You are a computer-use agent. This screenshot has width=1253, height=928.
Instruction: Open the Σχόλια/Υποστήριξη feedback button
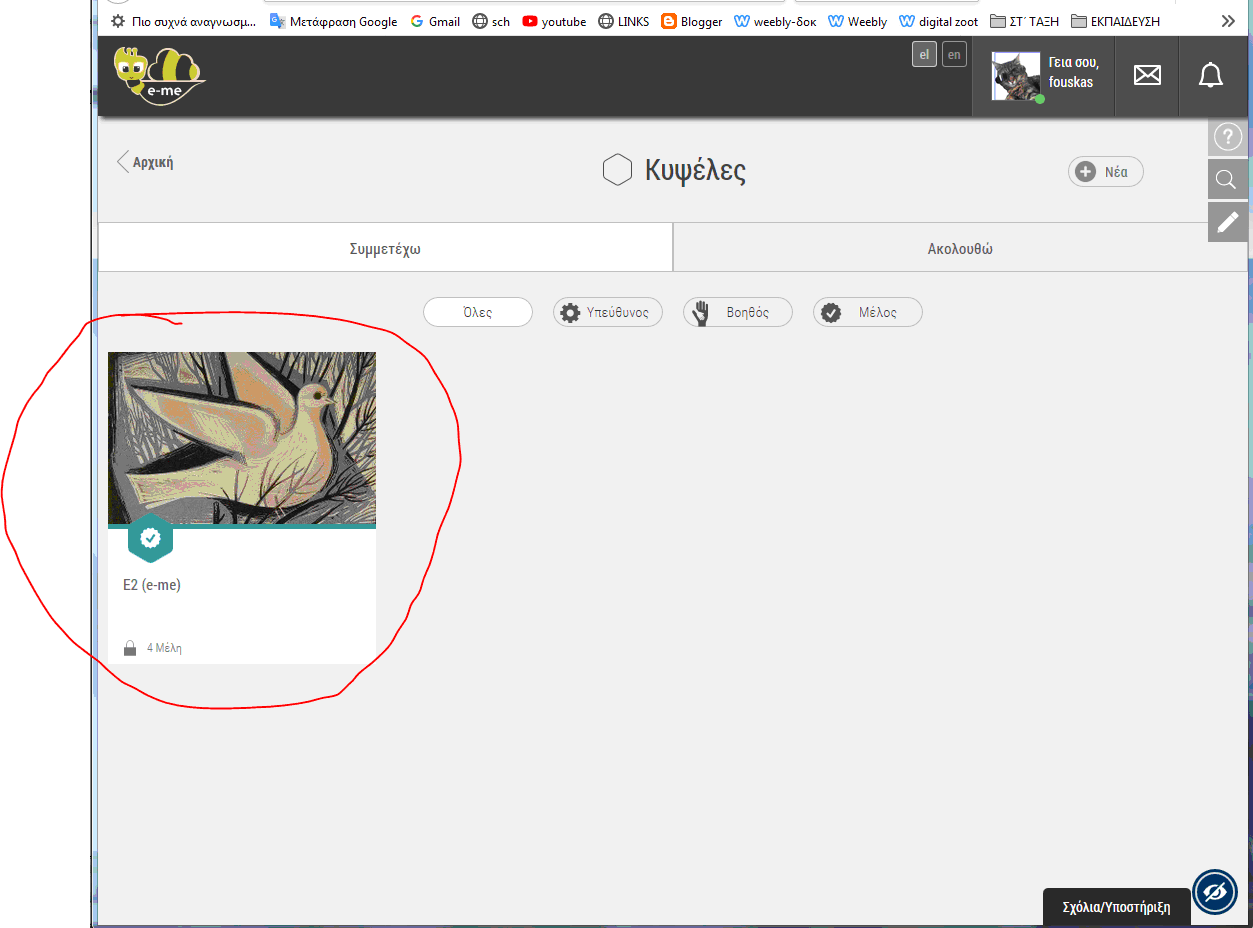(1116, 908)
